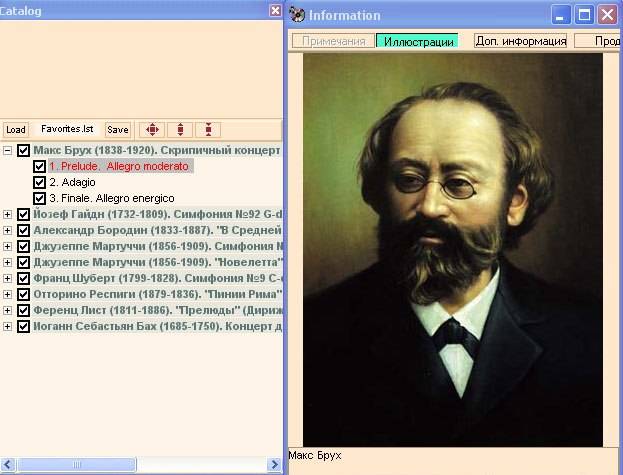The width and height of the screenshot is (623, 475).
Task: Uncheck the Макс Брух album checkbox
Action: coord(23,151)
